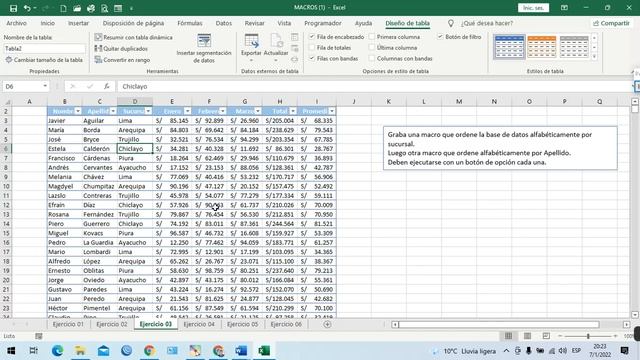The image size is (640, 360).
Task: Click the horizontal scrollbar
Action: tap(499, 324)
